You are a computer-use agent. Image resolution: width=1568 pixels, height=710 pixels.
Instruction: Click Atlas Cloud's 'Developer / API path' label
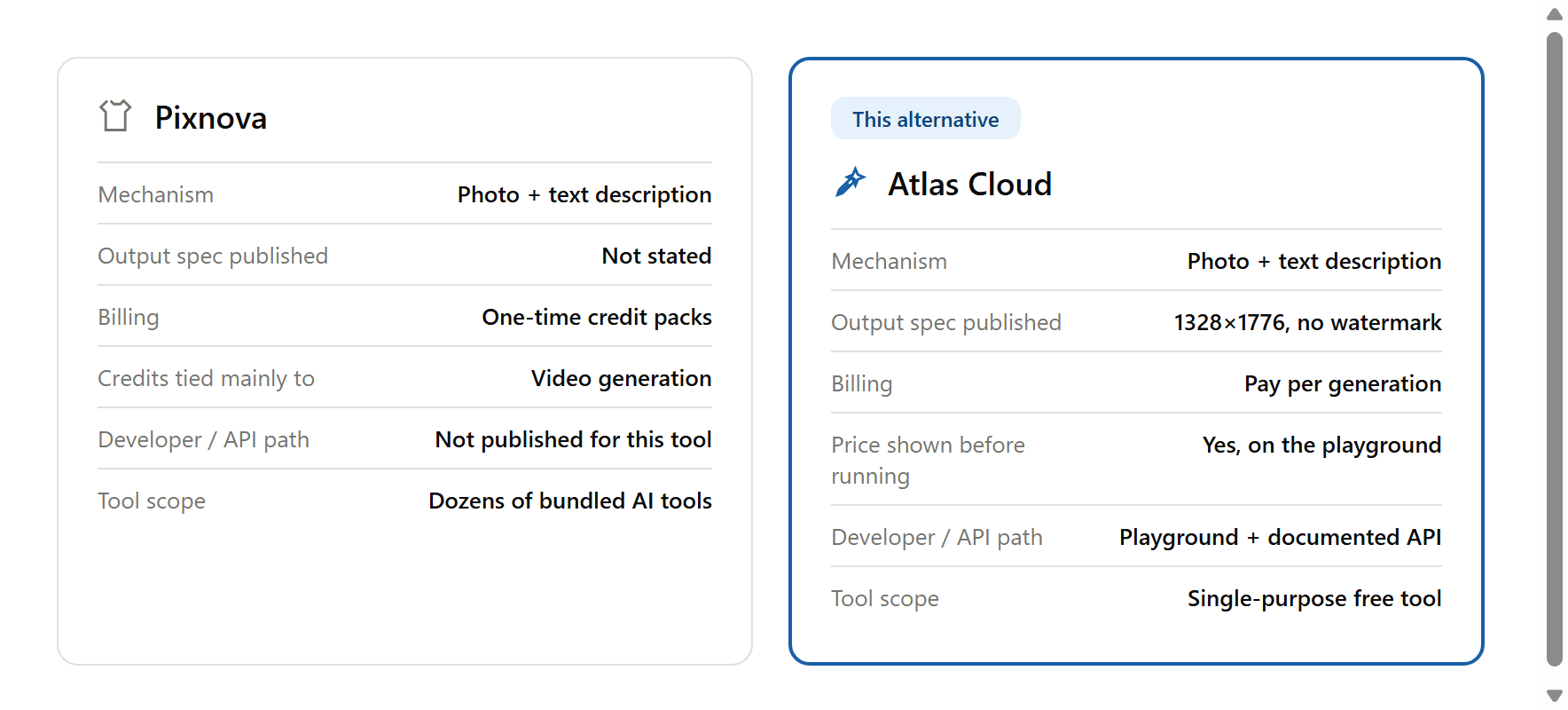coord(937,537)
